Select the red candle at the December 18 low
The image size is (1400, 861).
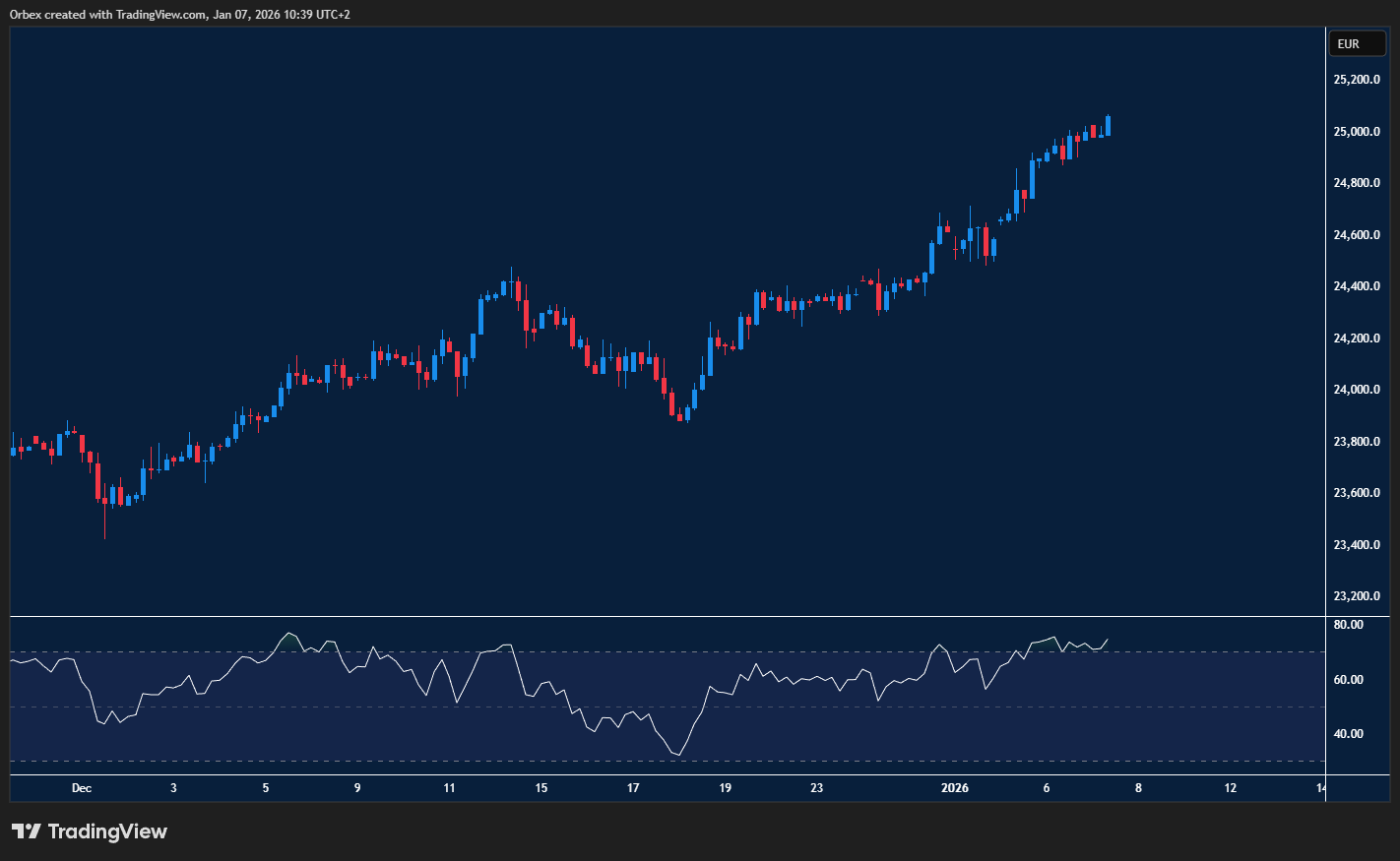point(679,418)
